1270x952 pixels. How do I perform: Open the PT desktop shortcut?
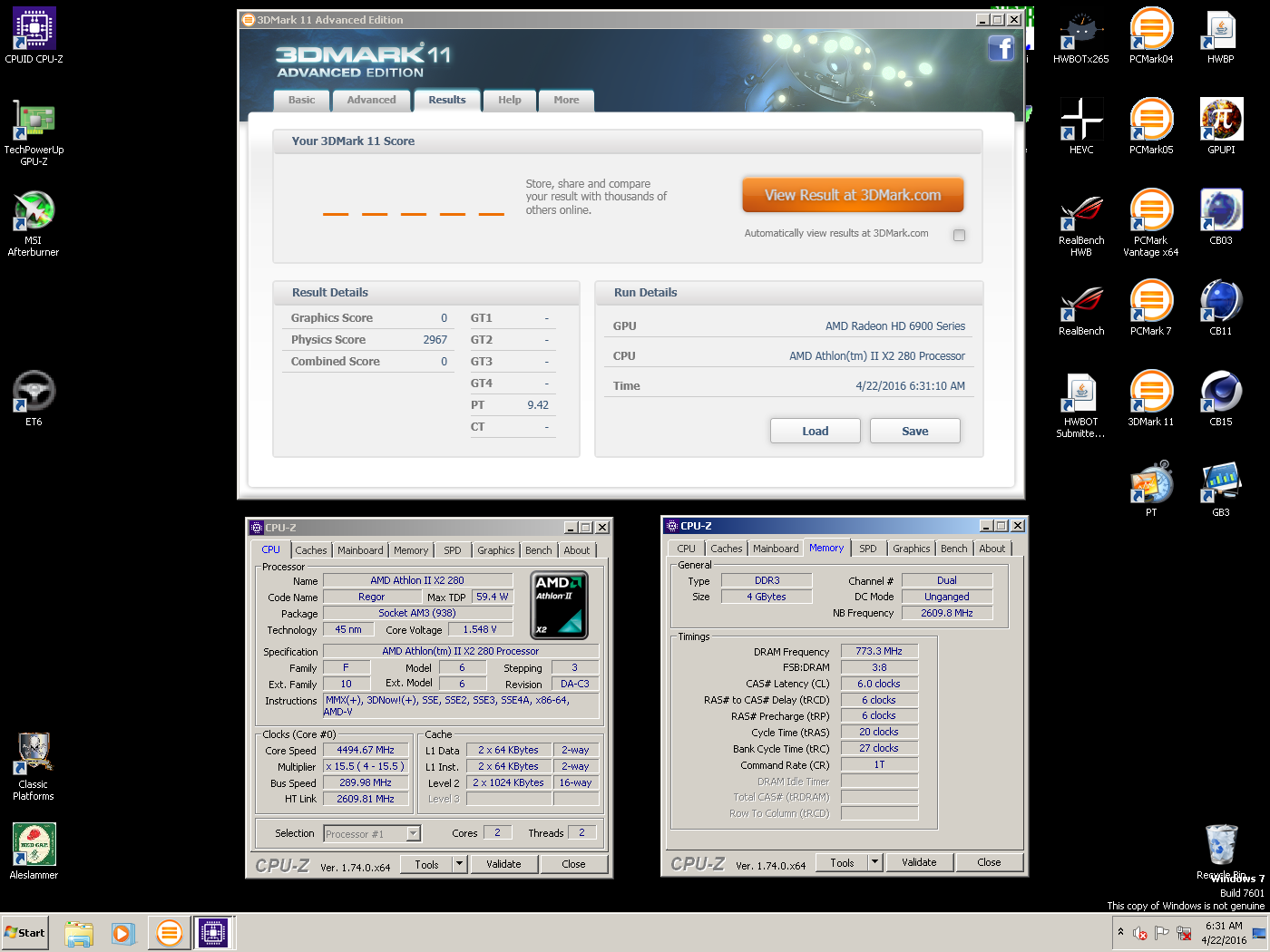click(x=1151, y=490)
